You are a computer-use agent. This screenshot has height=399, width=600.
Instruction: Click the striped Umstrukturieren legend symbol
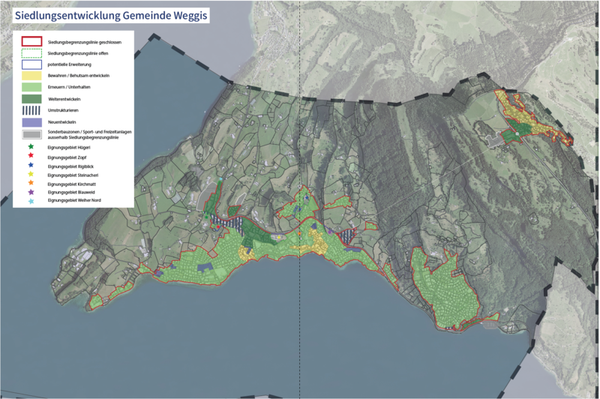point(31,111)
